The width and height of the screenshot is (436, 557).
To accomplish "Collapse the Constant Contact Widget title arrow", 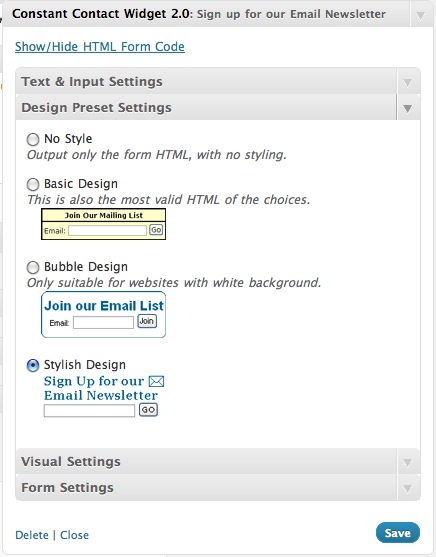I will (x=420, y=16).
